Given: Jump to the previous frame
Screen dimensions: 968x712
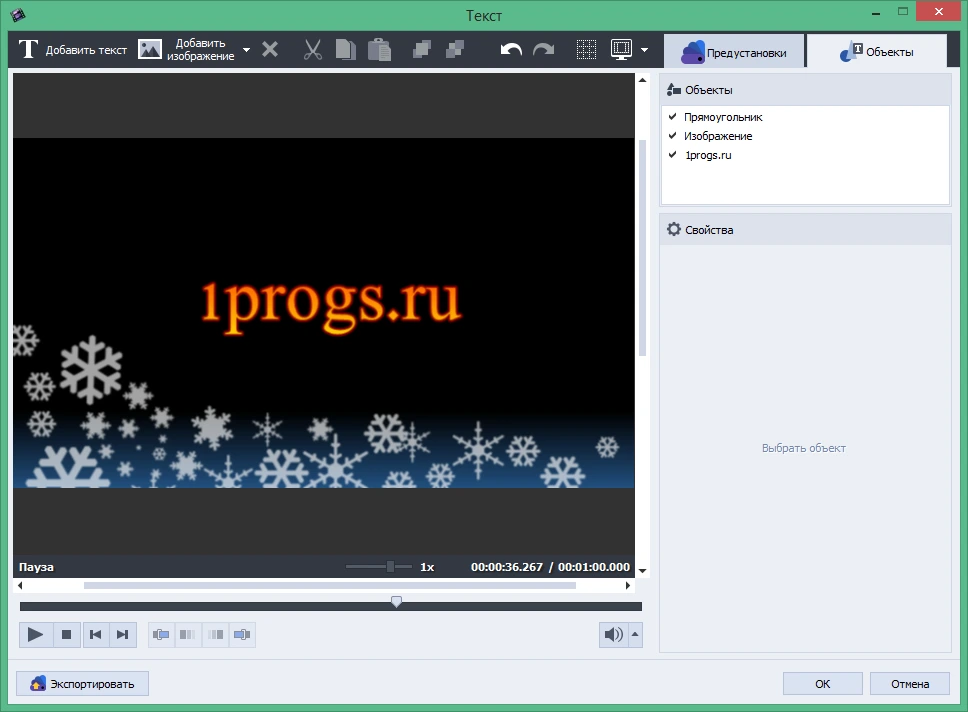Looking at the screenshot, I should pyautogui.click(x=96, y=634).
